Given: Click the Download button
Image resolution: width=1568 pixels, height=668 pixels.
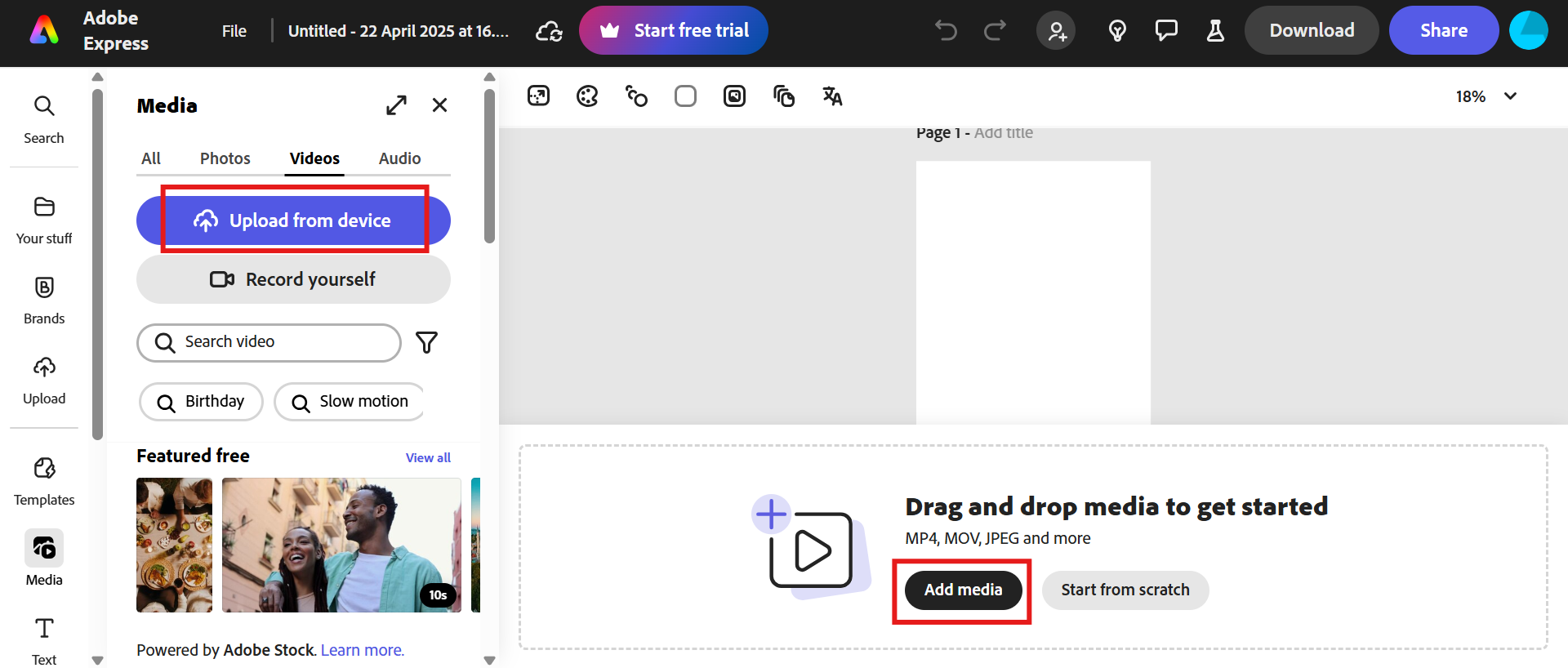Looking at the screenshot, I should [1312, 30].
